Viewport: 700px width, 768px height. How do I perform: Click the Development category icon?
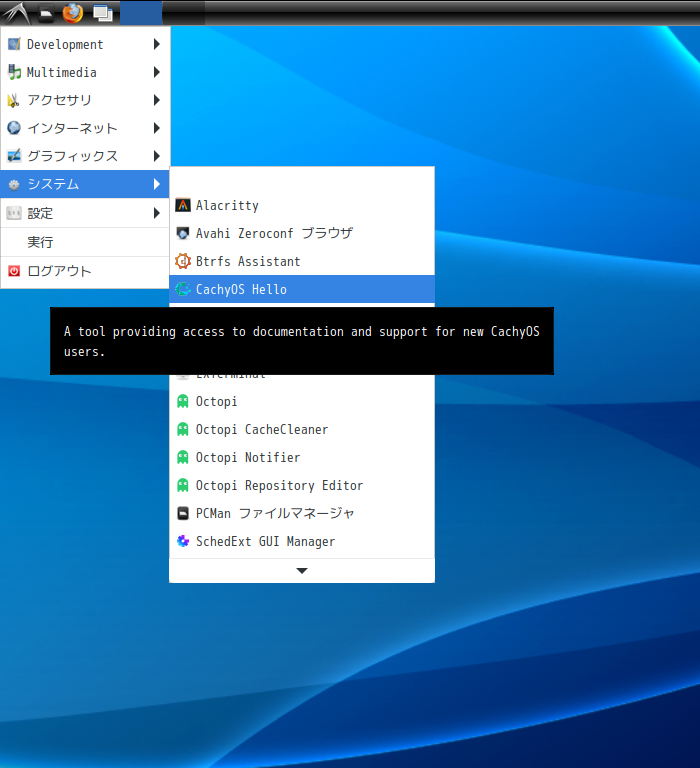[x=14, y=44]
